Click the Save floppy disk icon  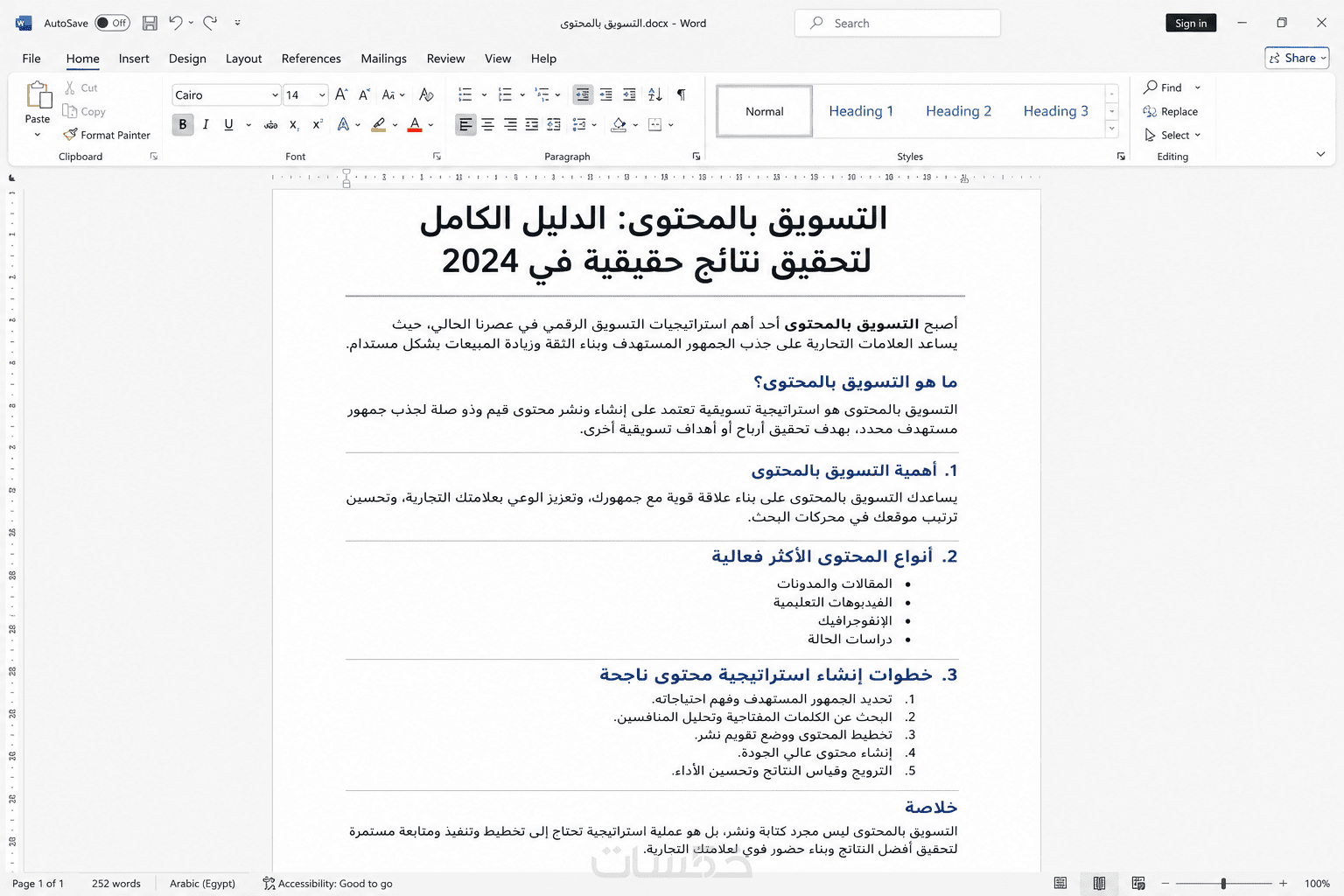[150, 23]
